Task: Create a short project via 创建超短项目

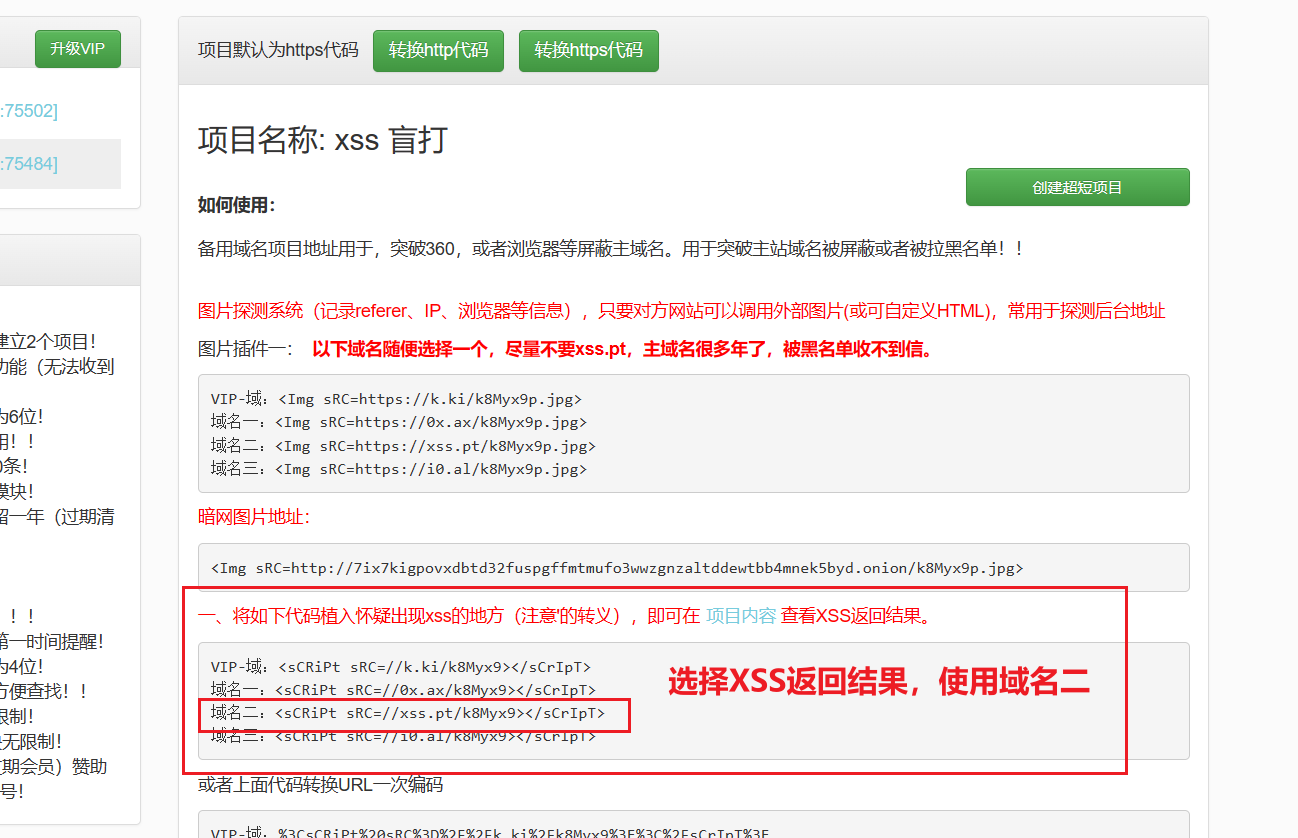Action: pos(1077,187)
